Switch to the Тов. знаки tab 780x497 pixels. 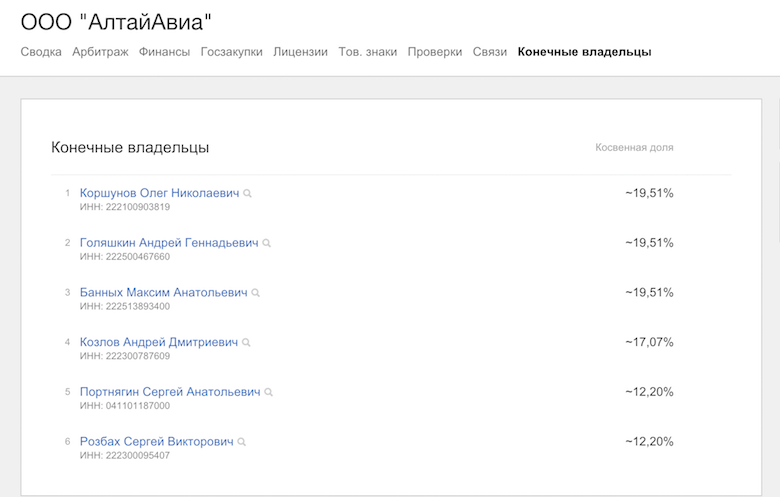point(368,52)
